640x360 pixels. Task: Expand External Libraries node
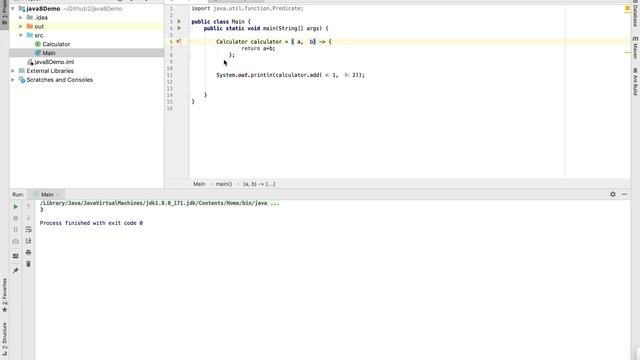(13, 71)
